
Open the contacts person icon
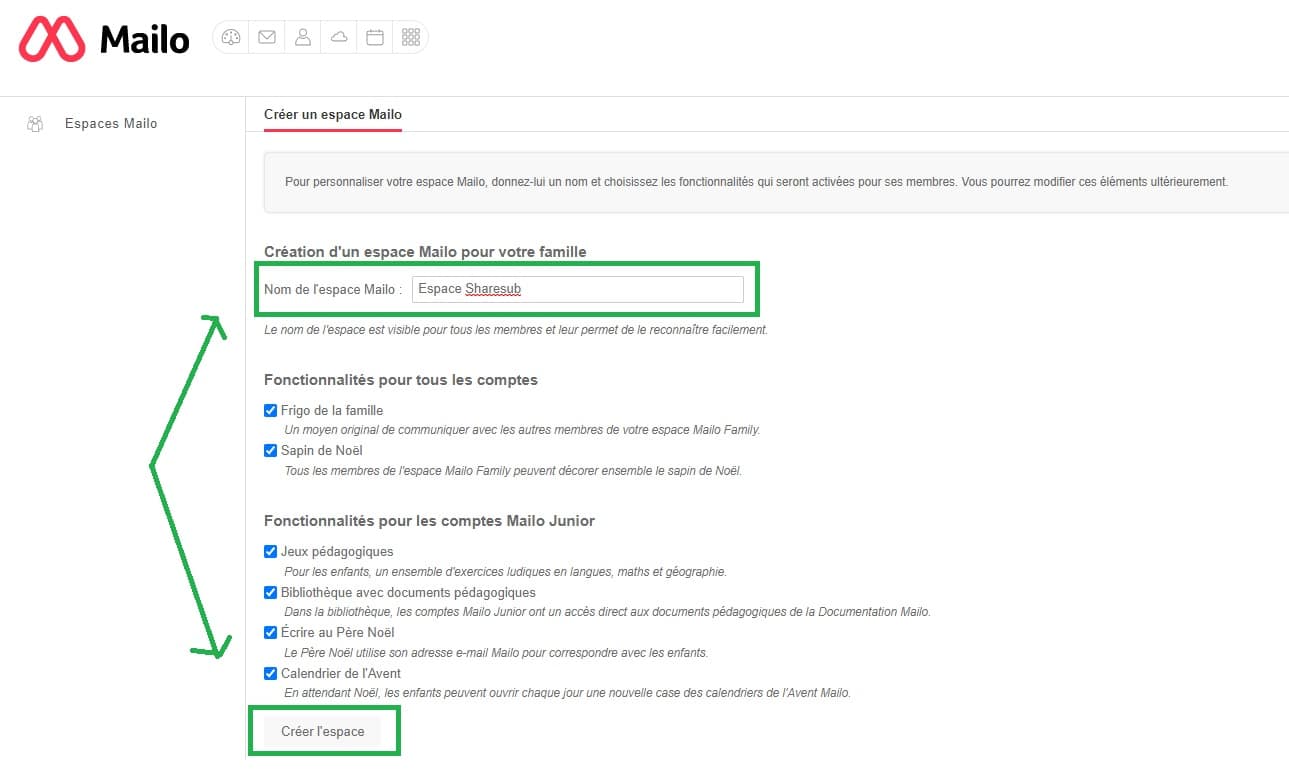[x=303, y=38]
